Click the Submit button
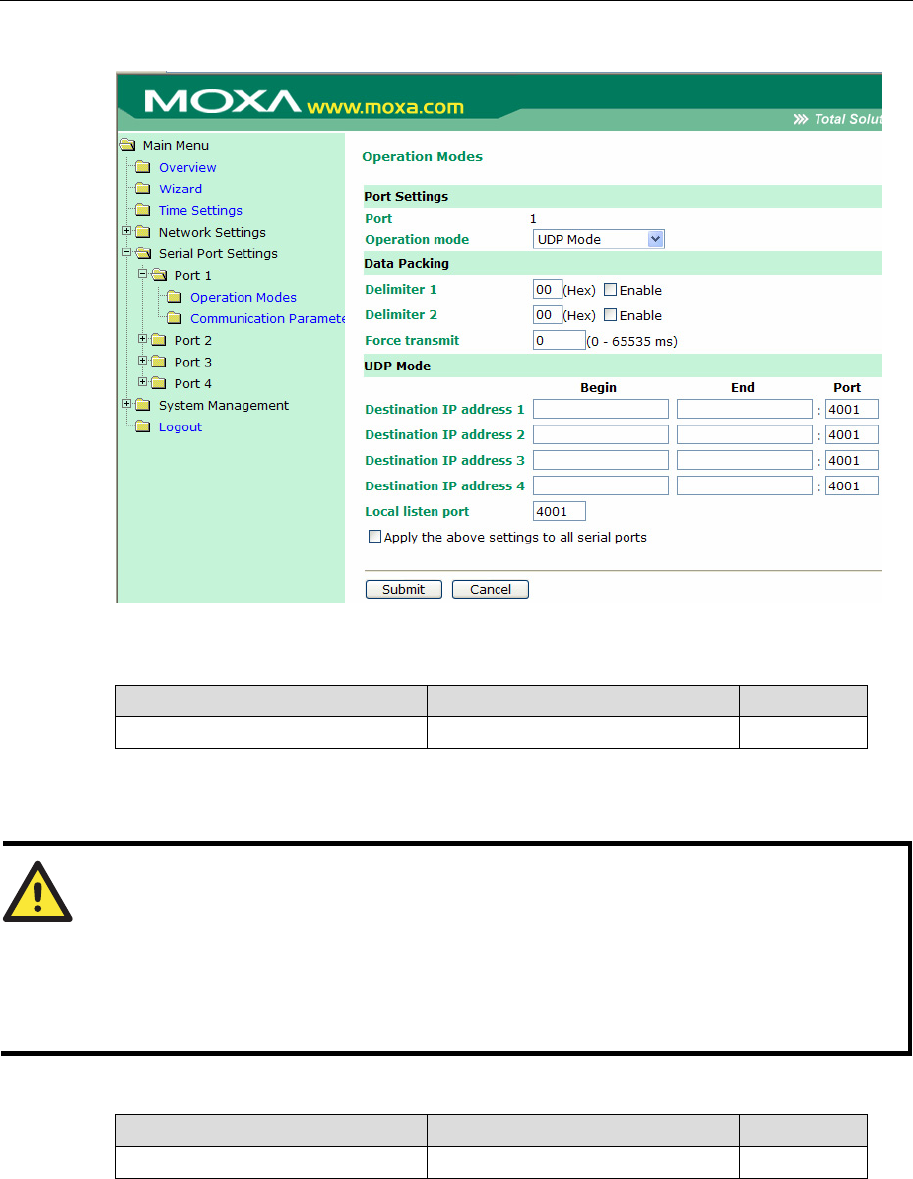Image resolution: width=913 pixels, height=1179 pixels. (403, 590)
